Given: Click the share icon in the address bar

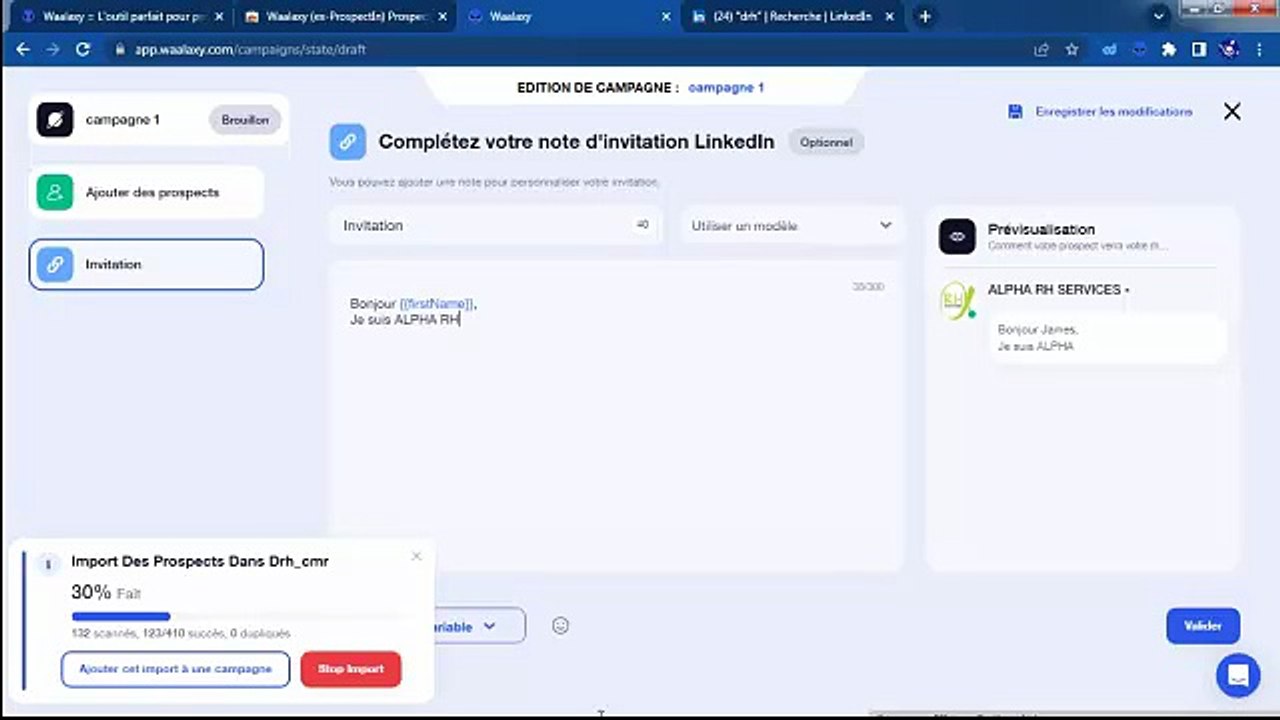Looking at the screenshot, I should (1042, 48).
